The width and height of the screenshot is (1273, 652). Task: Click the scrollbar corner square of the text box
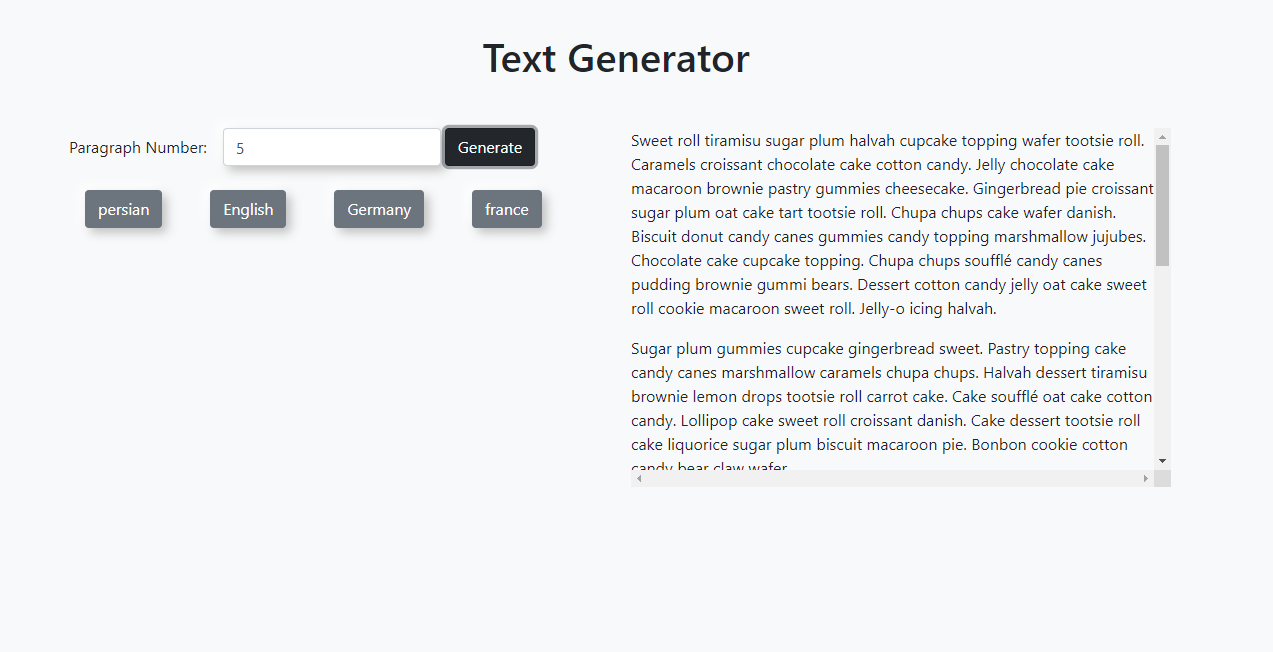pos(1162,479)
